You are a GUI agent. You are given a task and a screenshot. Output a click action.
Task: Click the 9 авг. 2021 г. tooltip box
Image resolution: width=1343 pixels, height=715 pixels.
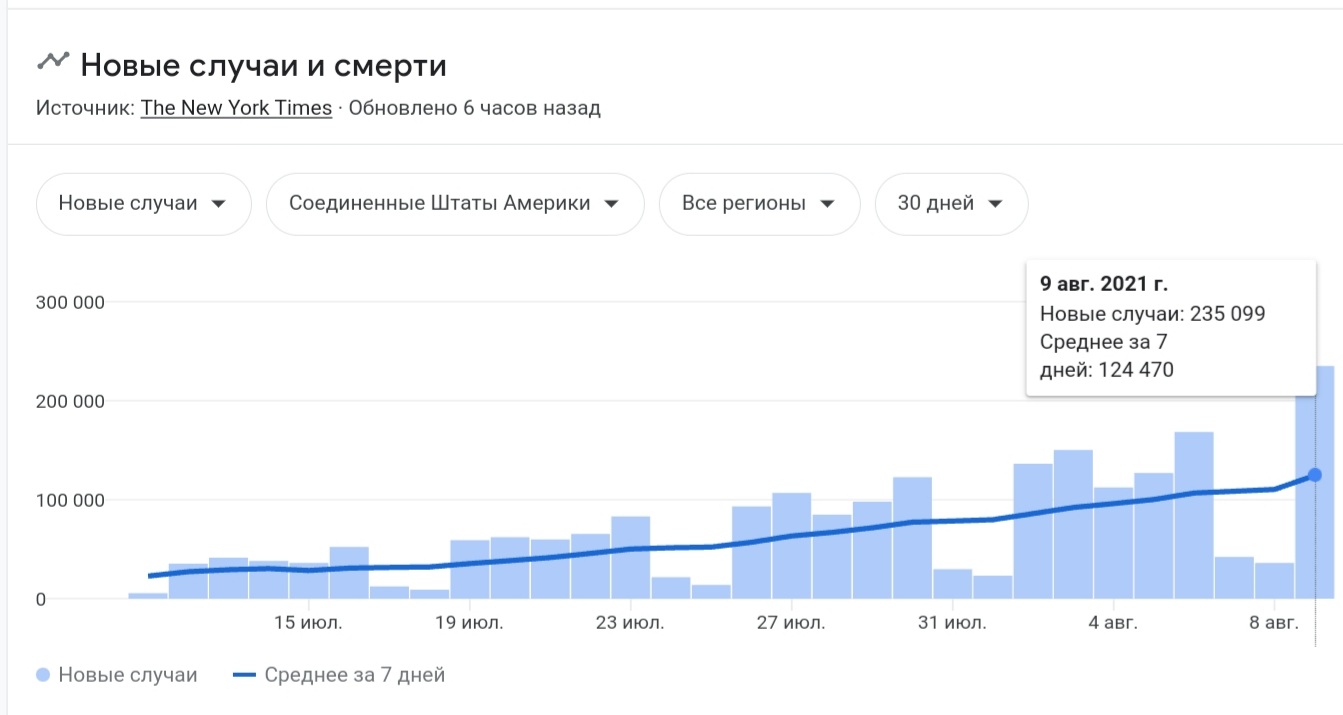coord(1170,327)
